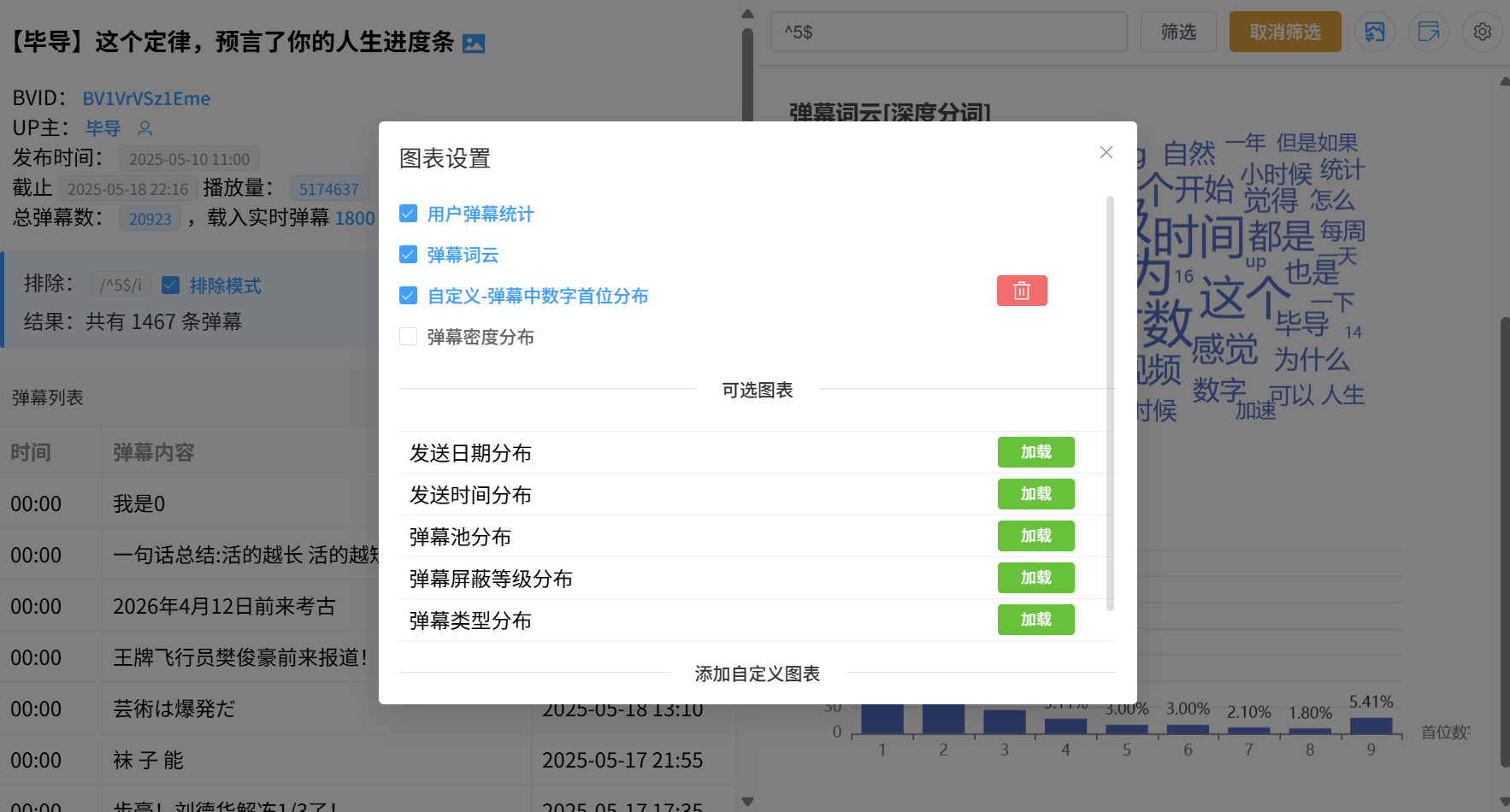Close the 图表设置 dialog
This screenshot has width=1510, height=812.
tap(1106, 152)
